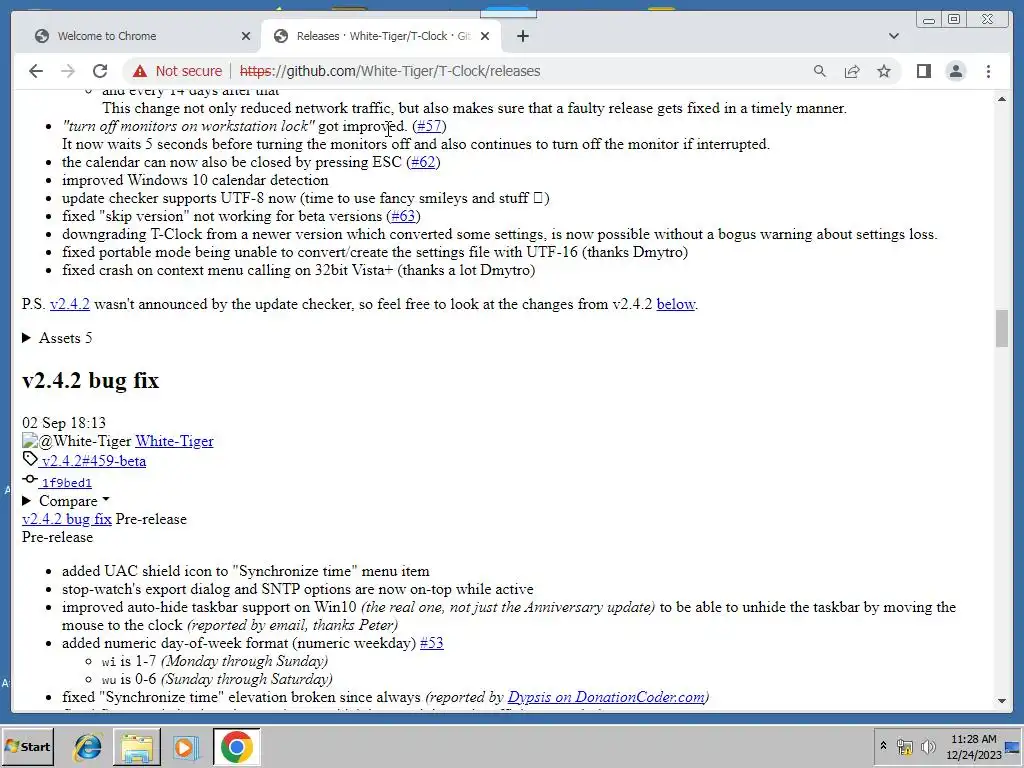Open issue #62 link

tap(423, 162)
